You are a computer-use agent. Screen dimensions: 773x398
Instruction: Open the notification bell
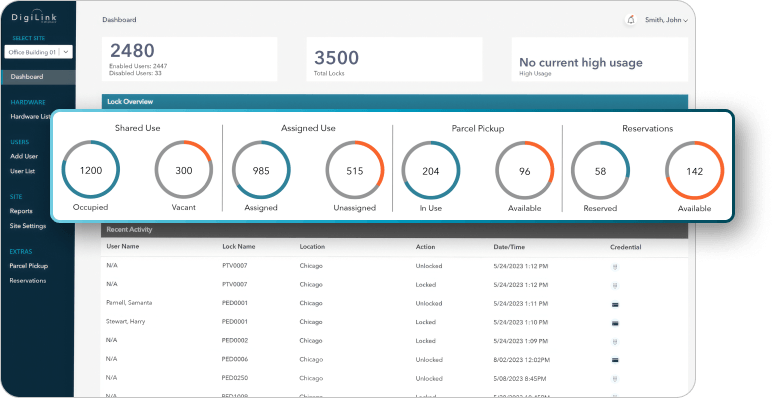pyautogui.click(x=631, y=20)
